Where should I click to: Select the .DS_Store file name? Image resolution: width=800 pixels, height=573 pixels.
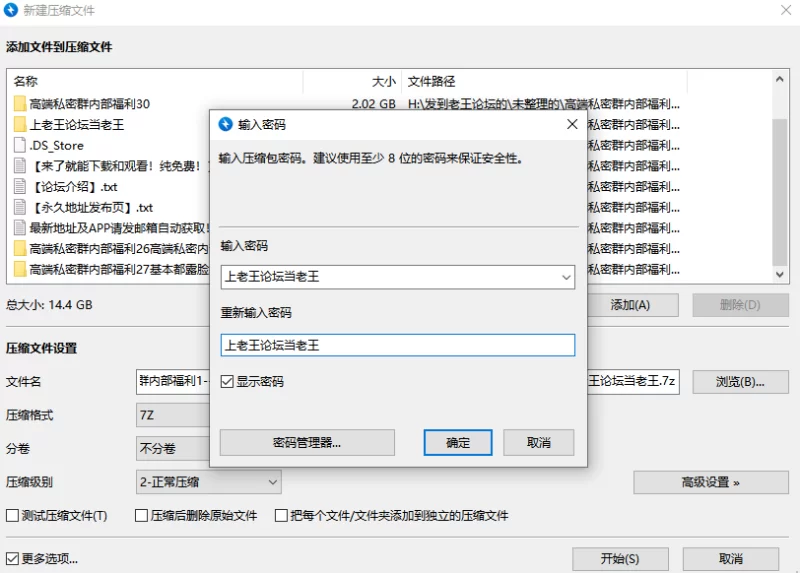click(x=56, y=145)
